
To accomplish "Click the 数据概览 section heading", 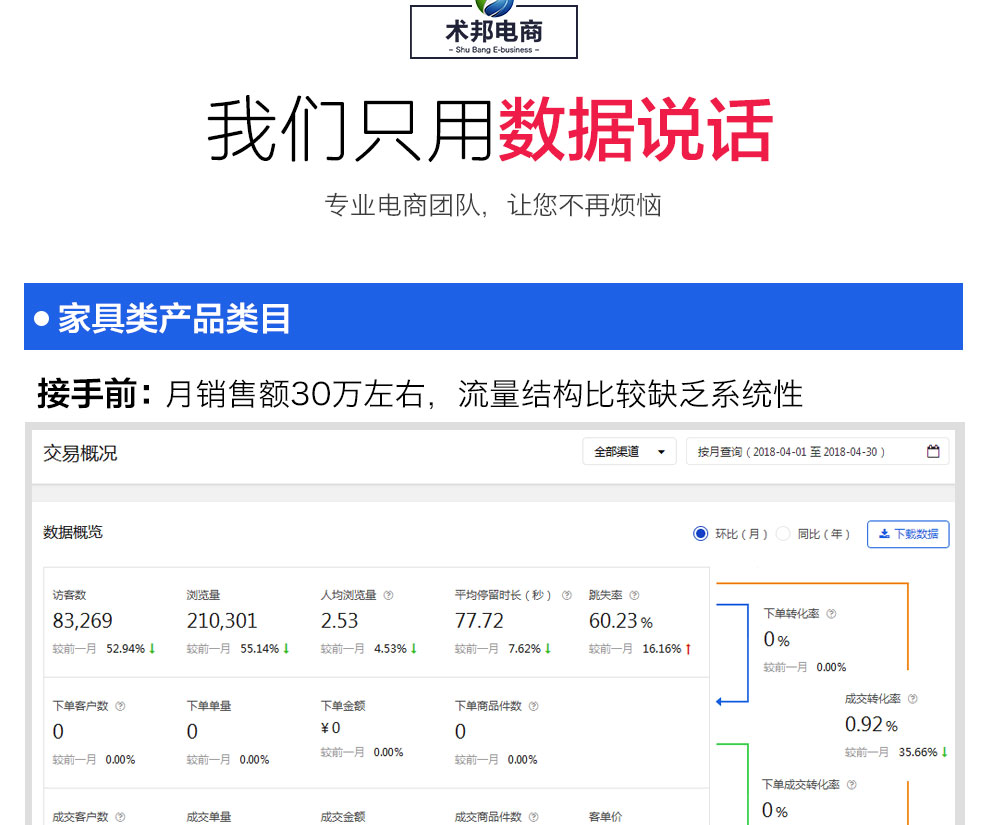I will coord(73,532).
